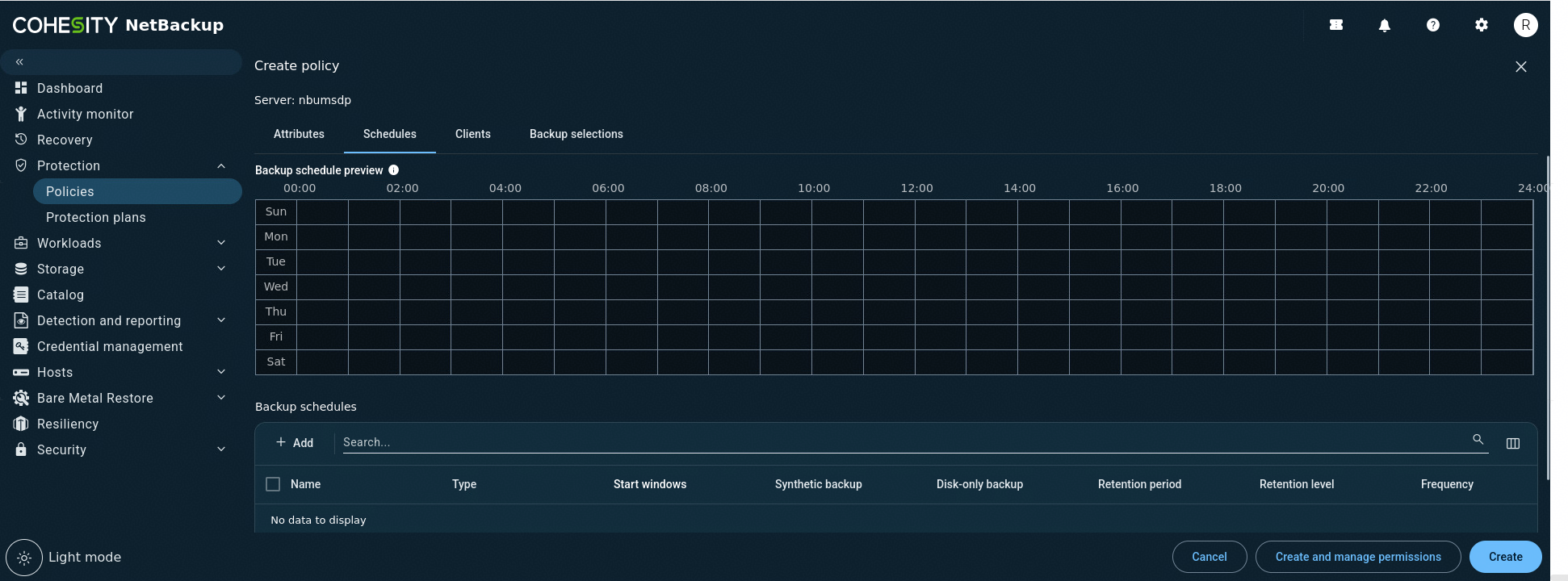This screenshot has height=581, width=1568.
Task: Click the Workloads icon
Action: (21, 243)
